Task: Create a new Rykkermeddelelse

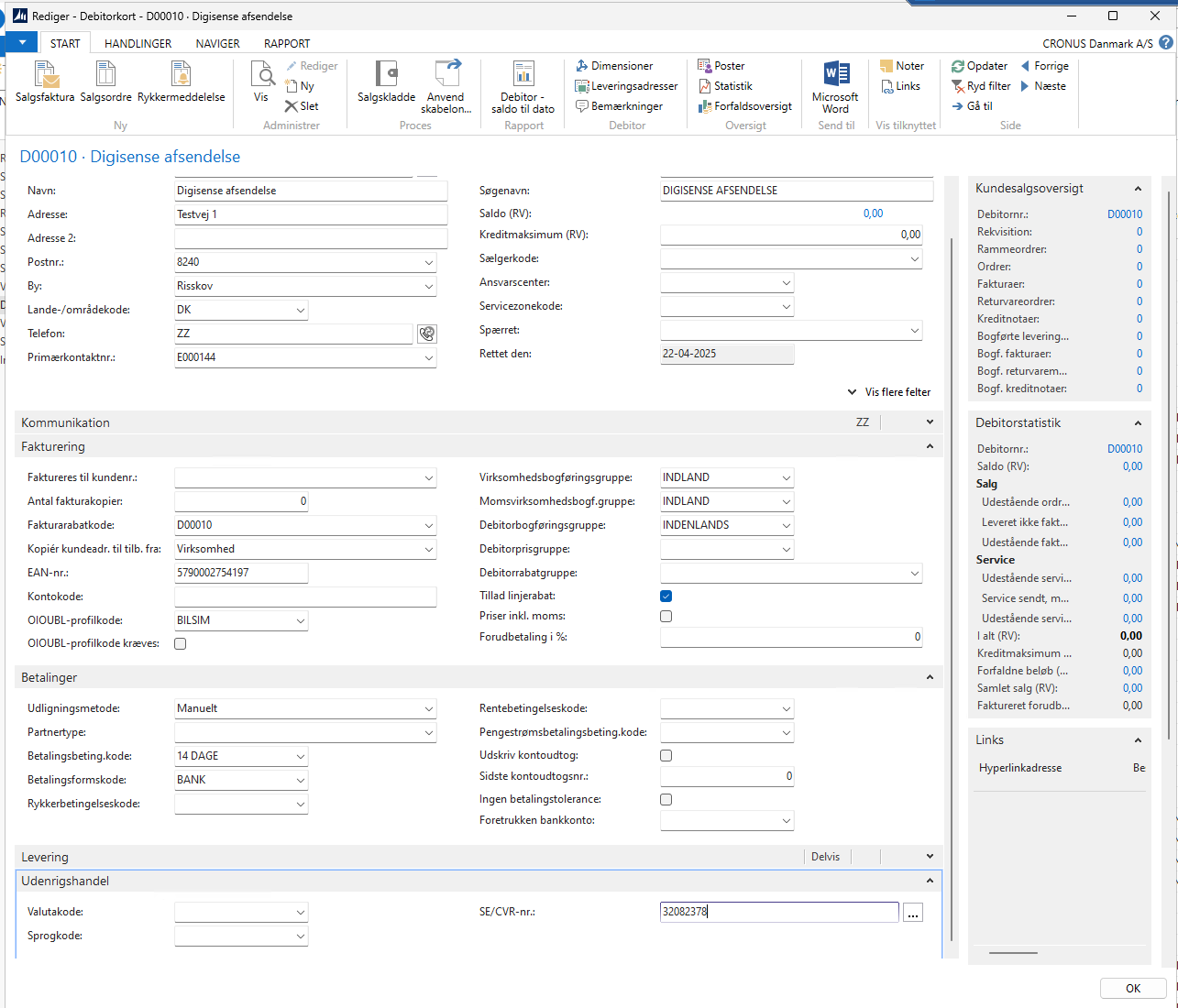Action: [x=182, y=82]
